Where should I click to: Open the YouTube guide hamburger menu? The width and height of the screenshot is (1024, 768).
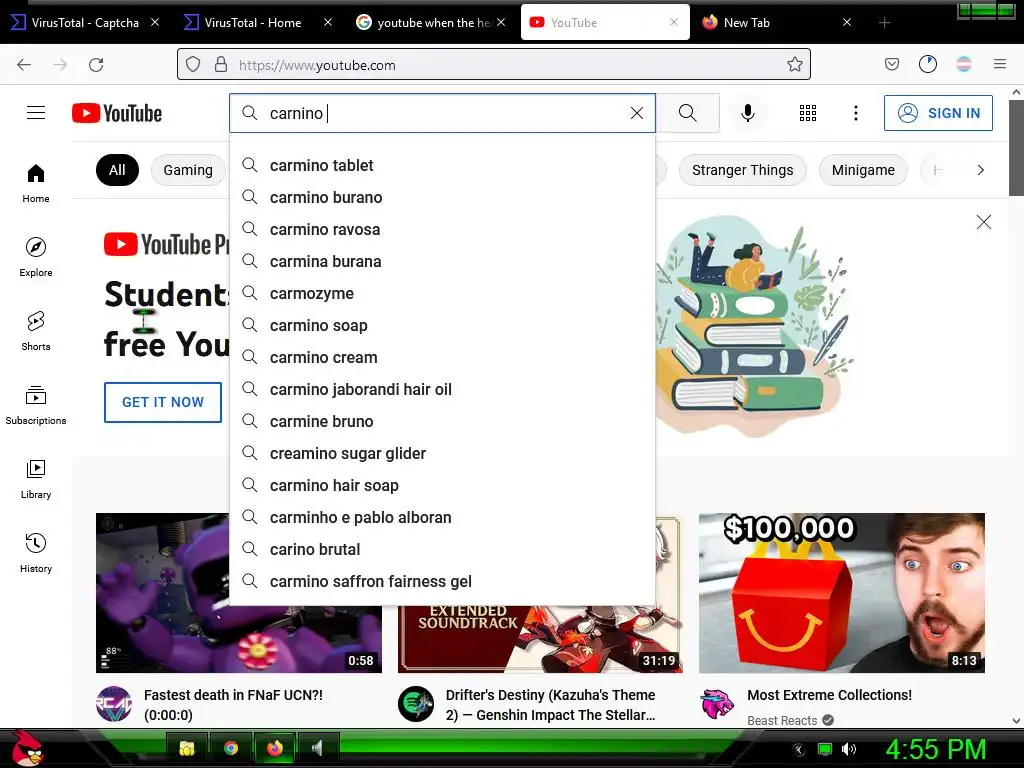tap(36, 113)
